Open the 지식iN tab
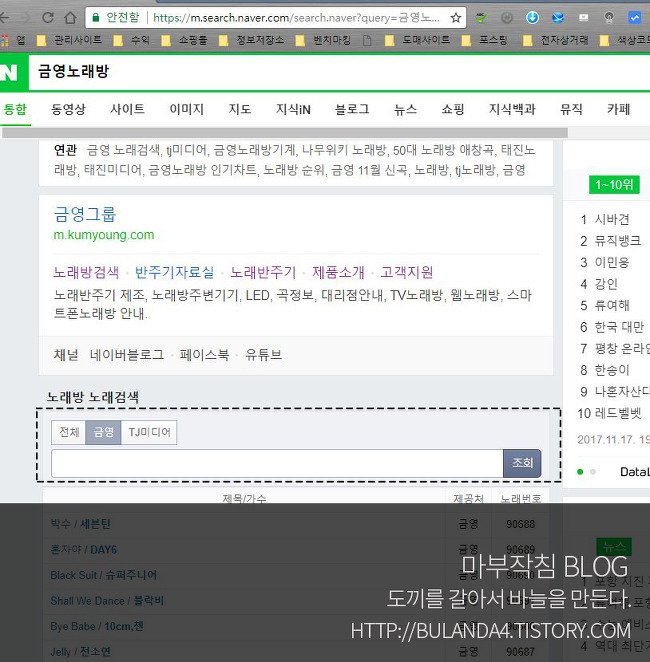This screenshot has width=650, height=662. (293, 109)
